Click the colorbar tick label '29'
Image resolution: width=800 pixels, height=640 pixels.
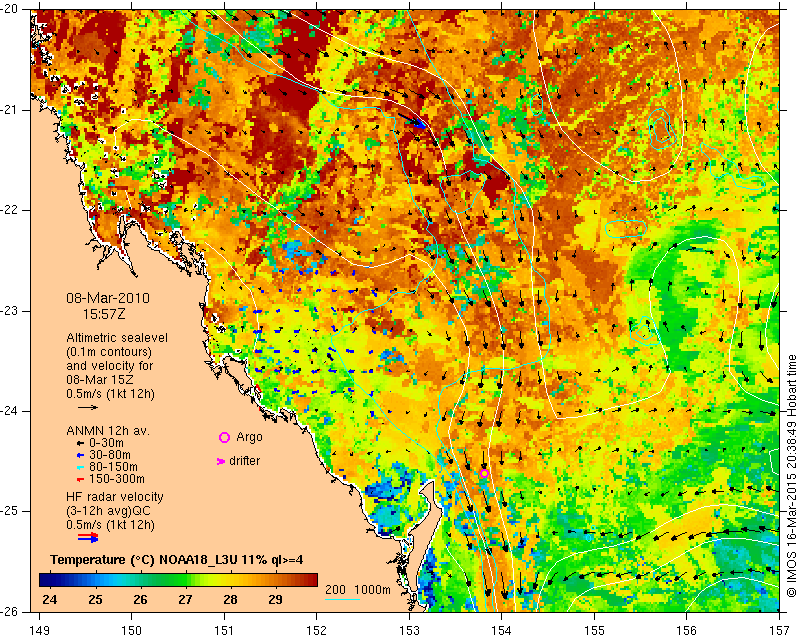tap(276, 599)
